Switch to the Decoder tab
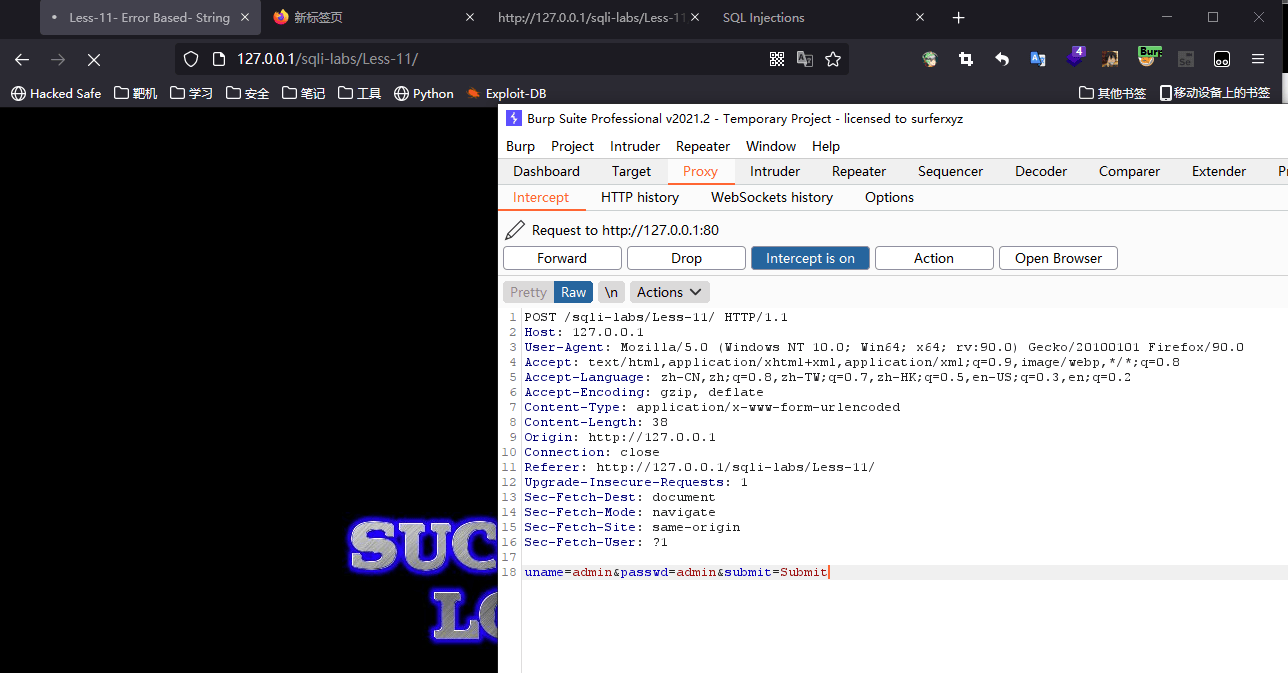 coord(1041,171)
